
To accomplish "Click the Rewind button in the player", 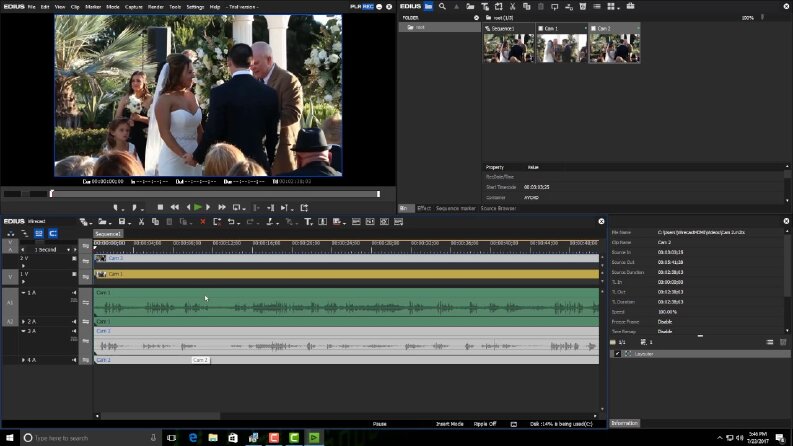I will (174, 207).
